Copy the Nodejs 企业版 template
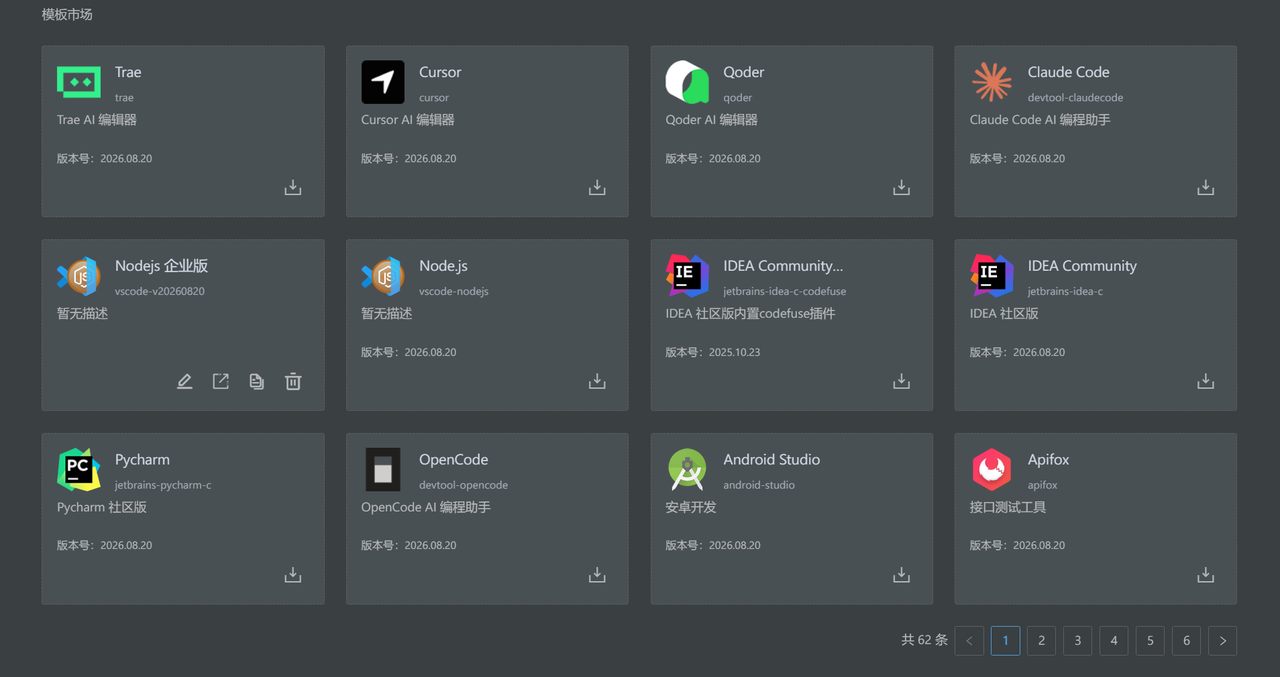1280x677 pixels. click(x=257, y=382)
